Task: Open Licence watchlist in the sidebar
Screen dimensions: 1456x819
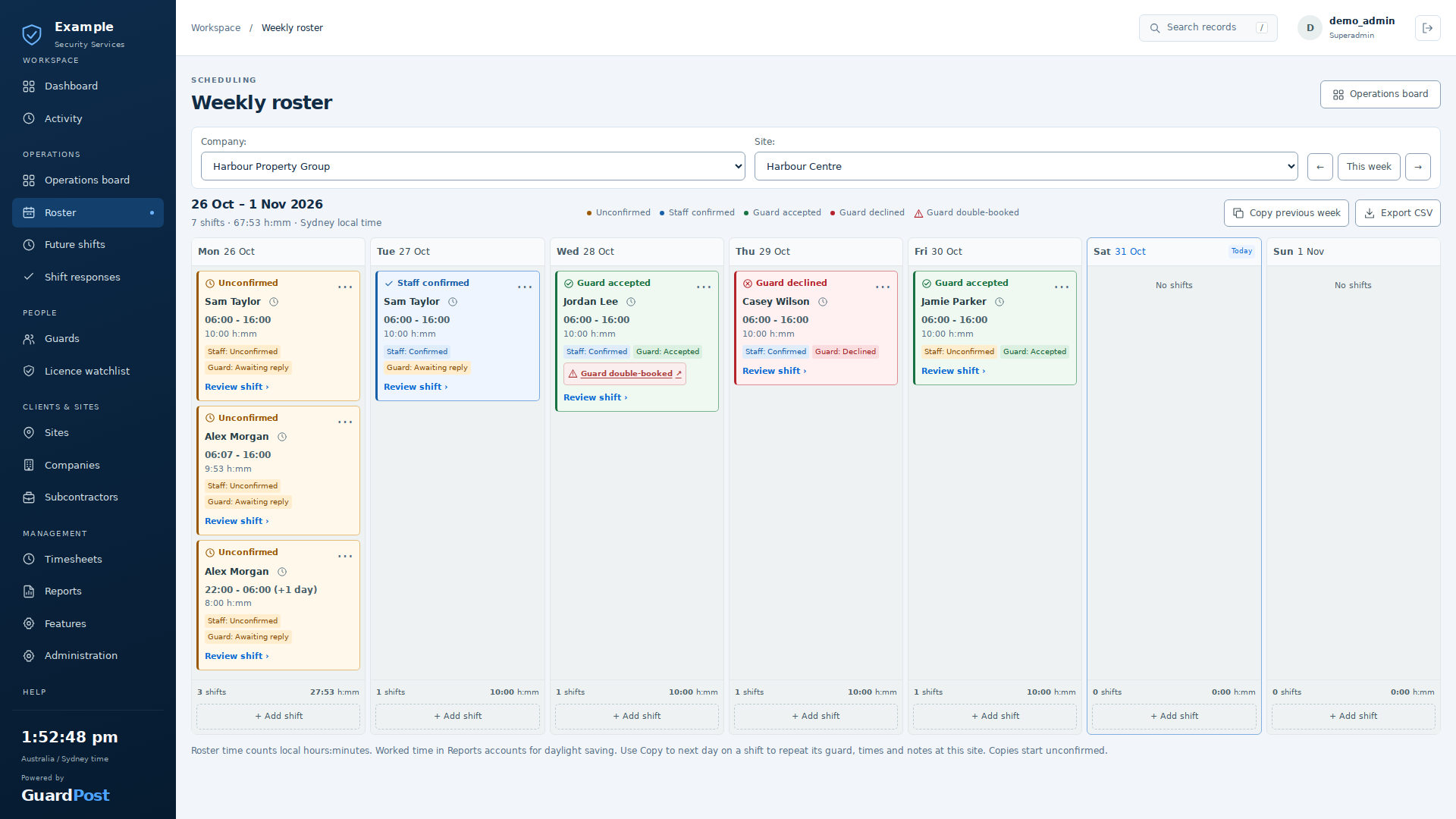Action: tap(88, 372)
